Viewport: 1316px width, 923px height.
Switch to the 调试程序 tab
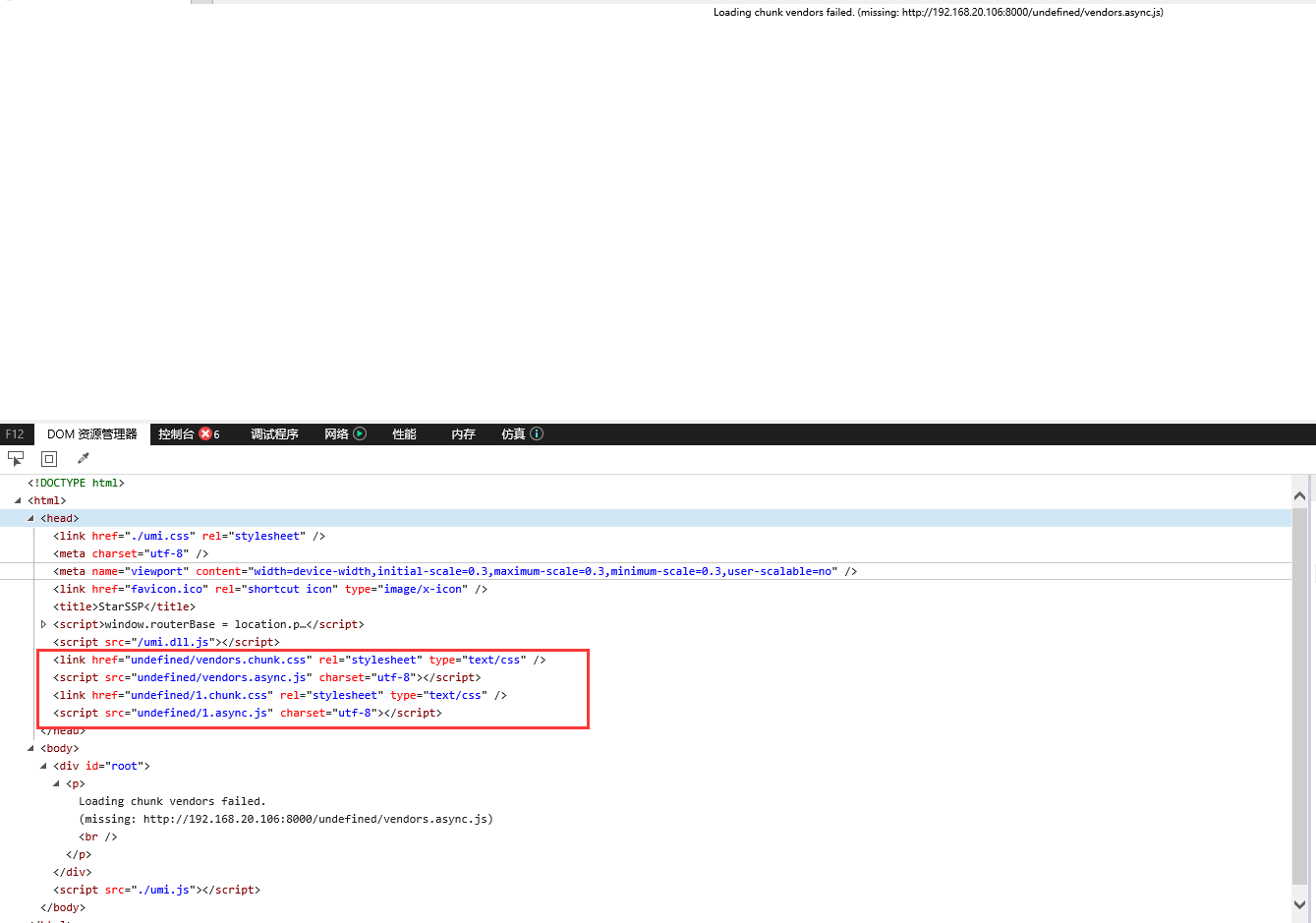click(274, 433)
